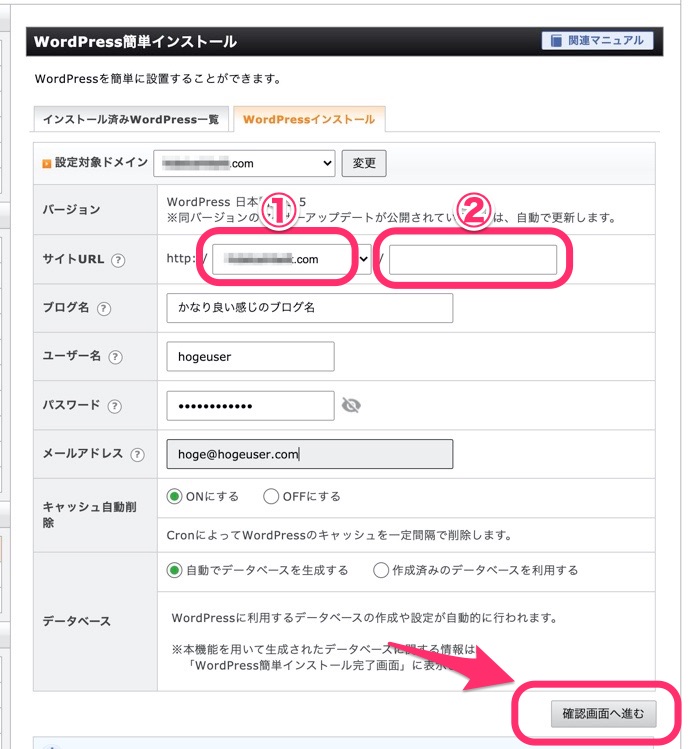Open the サイトURL domain dropdown
This screenshot has height=749, width=700.
[x=291, y=259]
